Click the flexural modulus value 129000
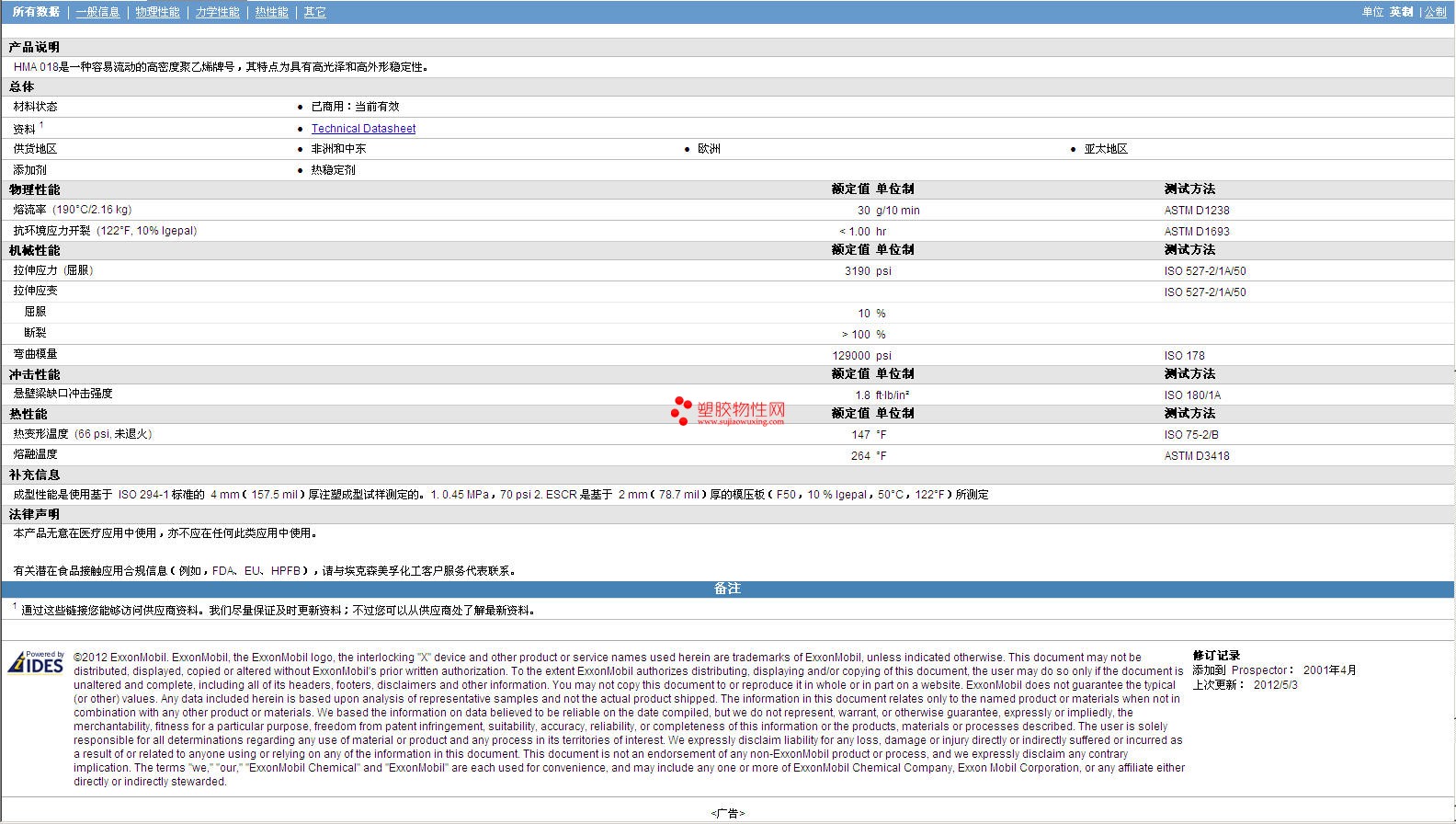The width and height of the screenshot is (1456, 824). coord(851,356)
